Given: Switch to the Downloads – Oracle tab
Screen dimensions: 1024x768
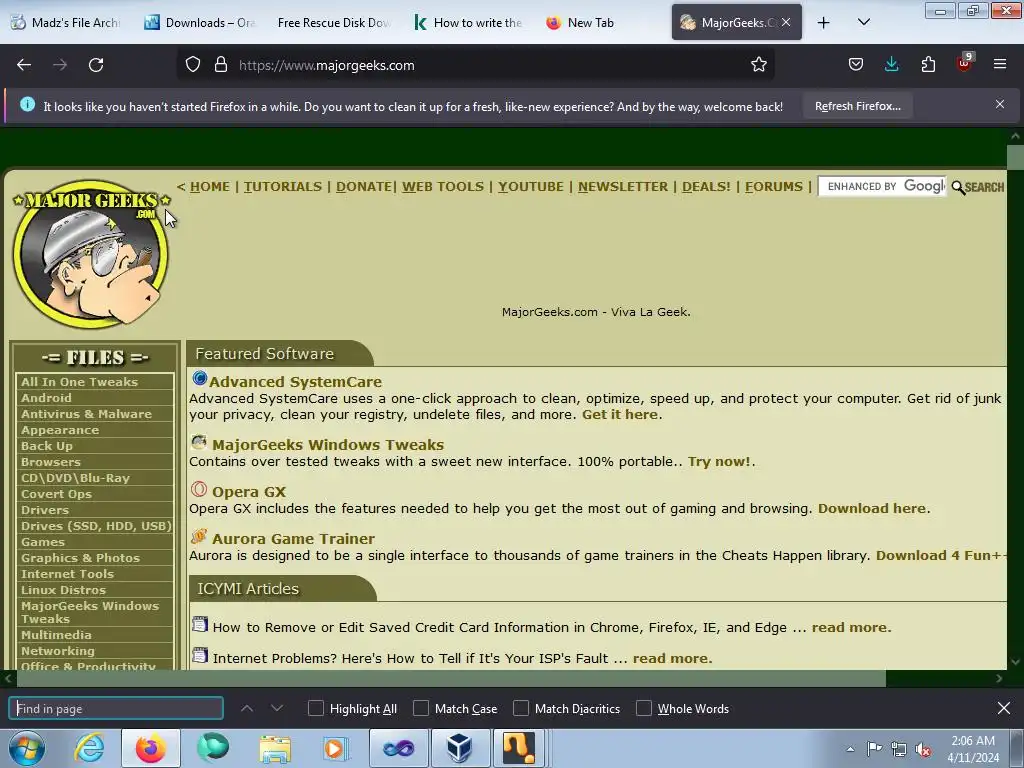Looking at the screenshot, I should 200,23.
